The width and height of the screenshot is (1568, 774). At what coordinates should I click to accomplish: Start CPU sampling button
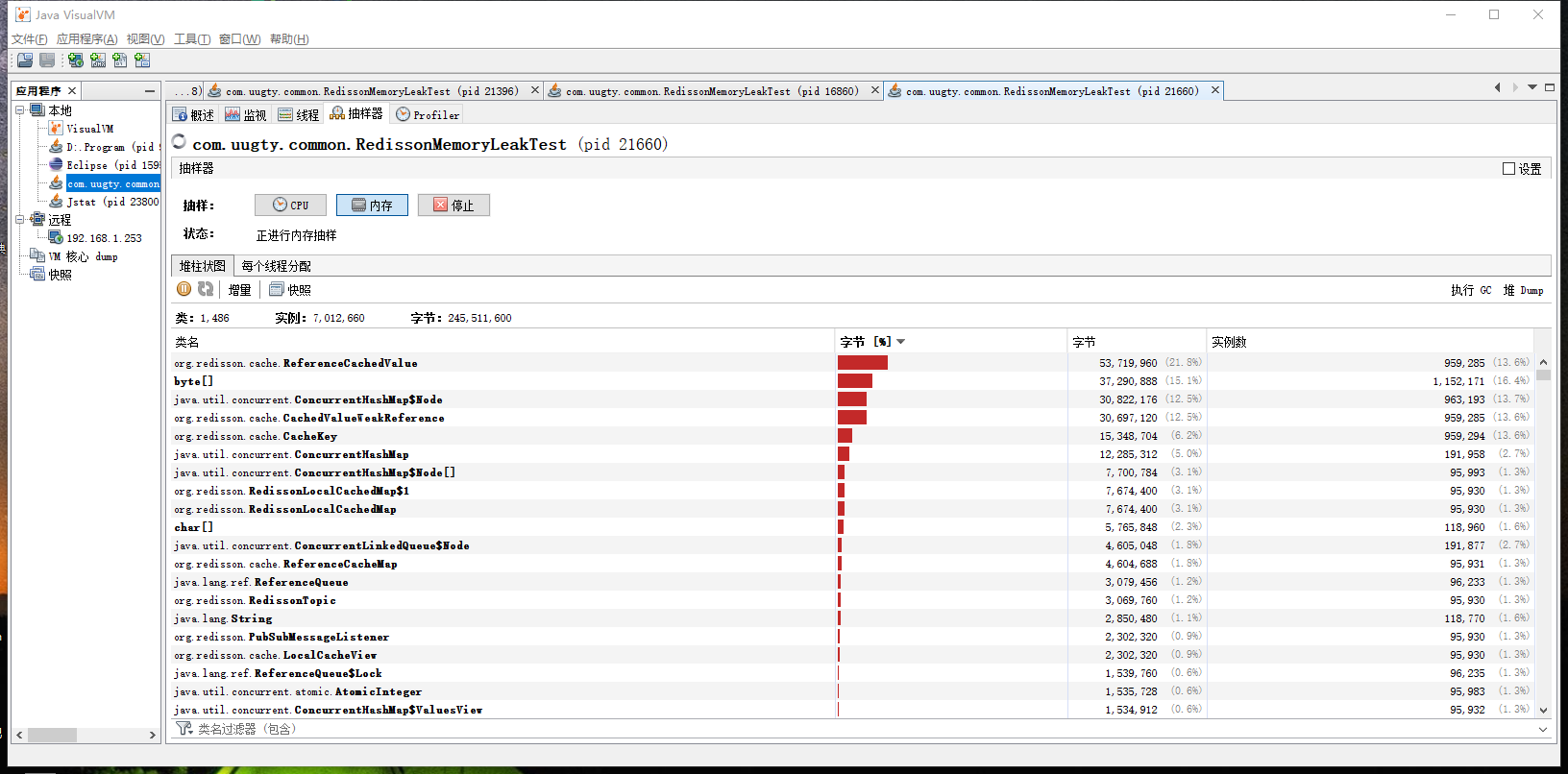[x=290, y=205]
